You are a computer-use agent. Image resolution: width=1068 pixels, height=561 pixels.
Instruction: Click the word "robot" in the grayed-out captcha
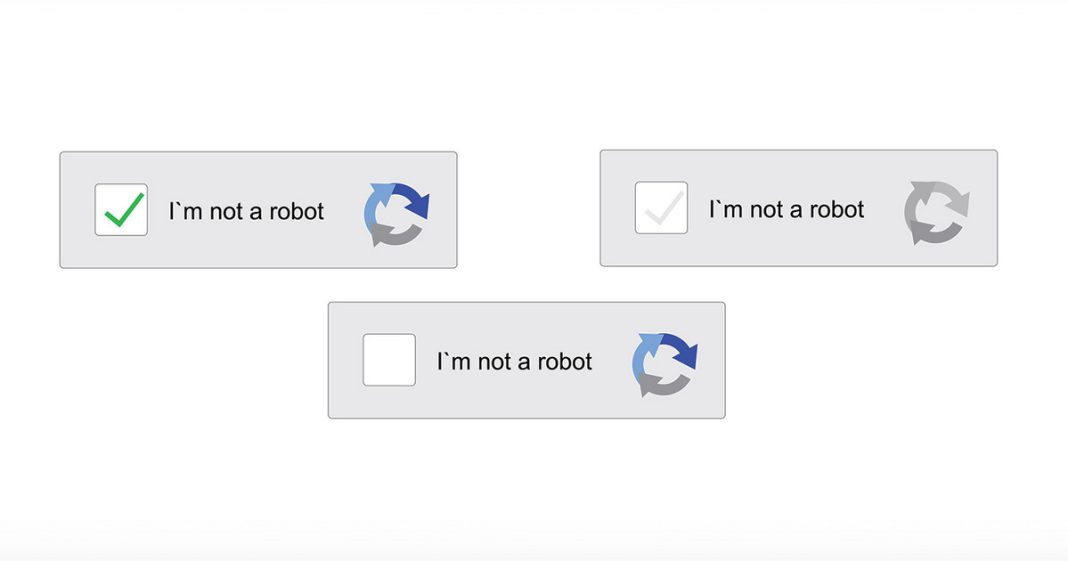click(837, 209)
